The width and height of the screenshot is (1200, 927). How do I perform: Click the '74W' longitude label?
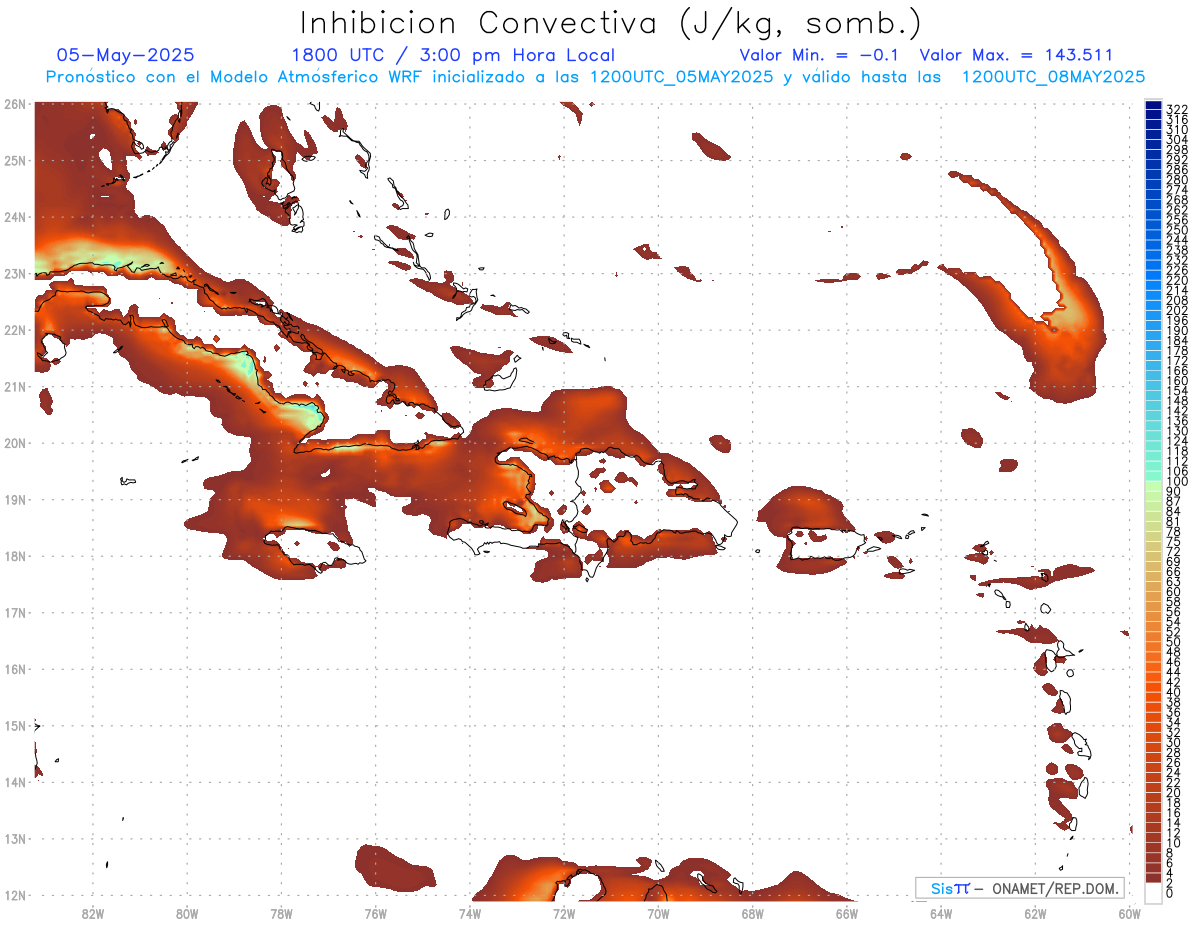[x=470, y=913]
